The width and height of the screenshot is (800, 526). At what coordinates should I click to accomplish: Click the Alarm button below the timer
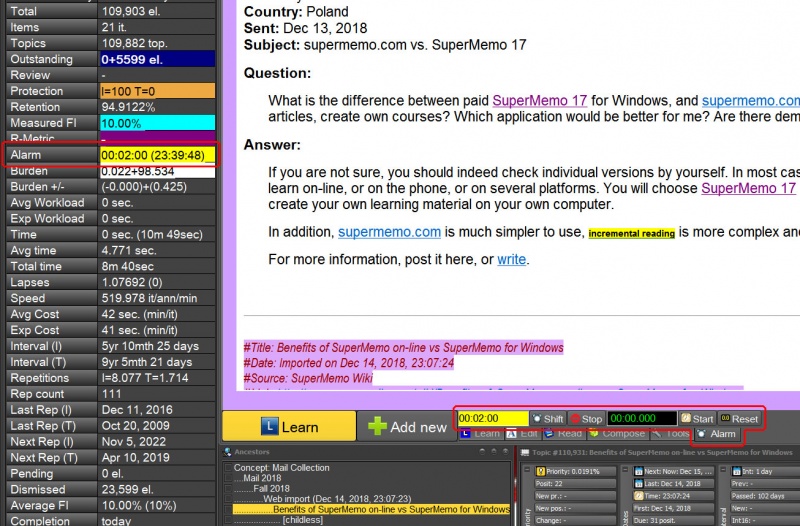click(x=717, y=435)
